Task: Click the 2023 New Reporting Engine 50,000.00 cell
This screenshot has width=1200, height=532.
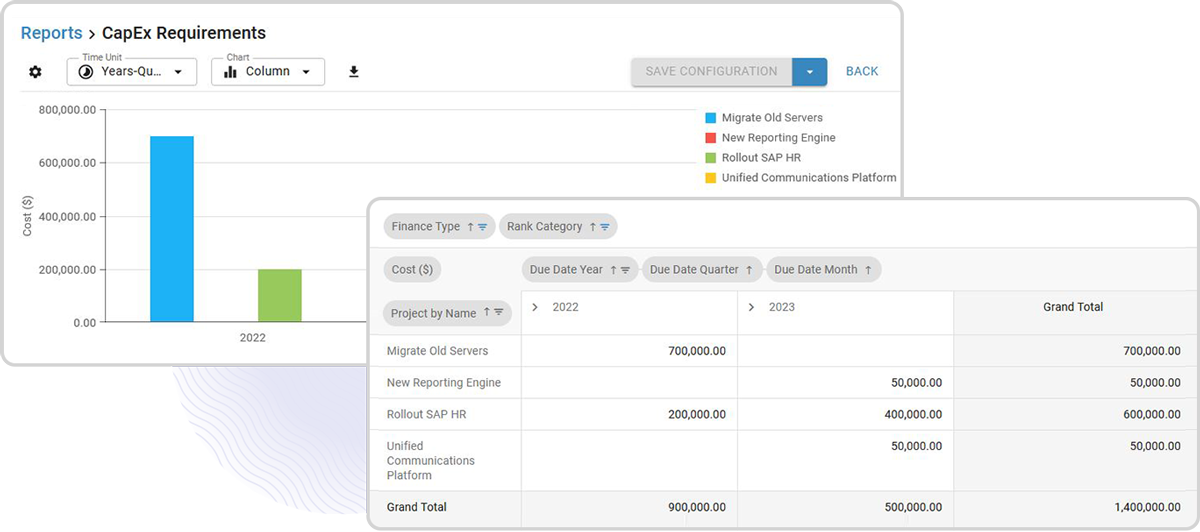Action: 845,383
